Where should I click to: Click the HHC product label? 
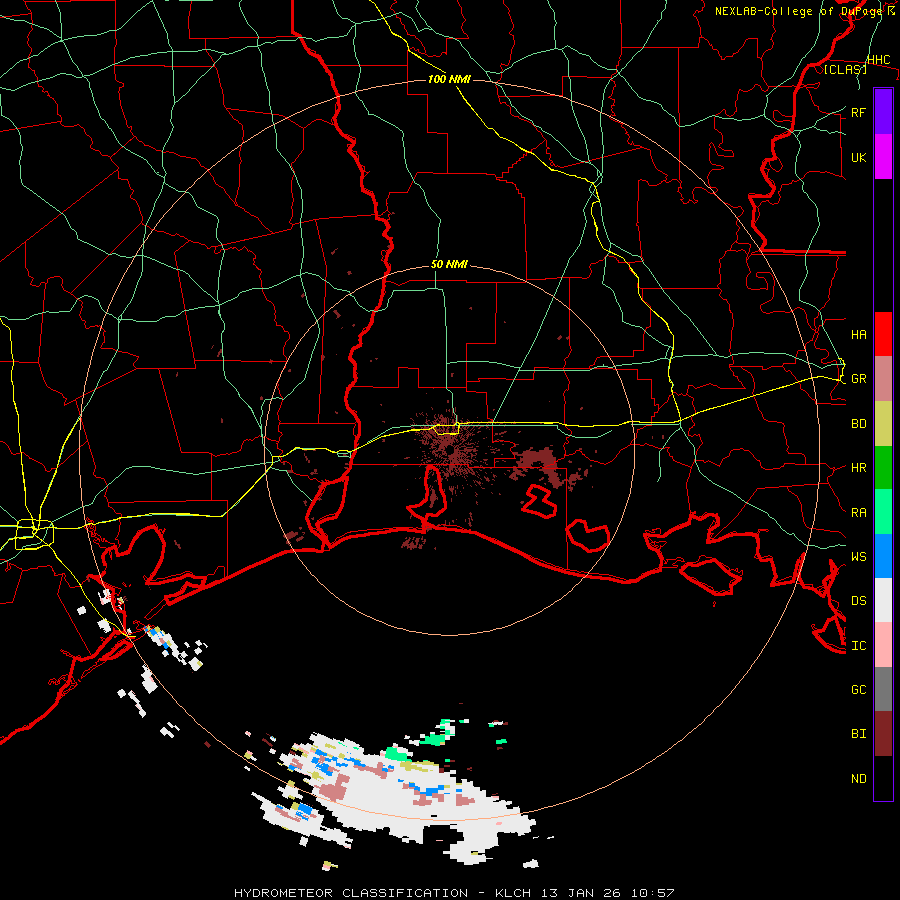[879, 60]
